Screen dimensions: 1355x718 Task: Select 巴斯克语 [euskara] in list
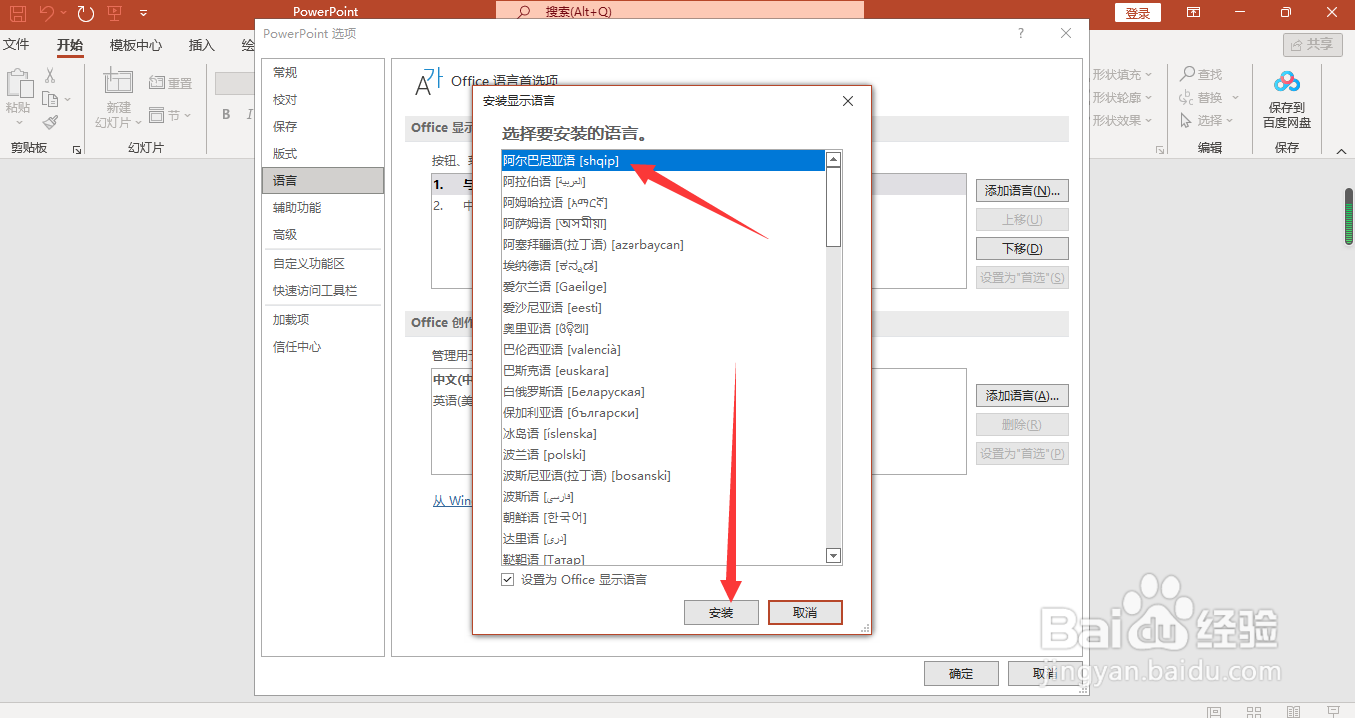[x=663, y=371]
